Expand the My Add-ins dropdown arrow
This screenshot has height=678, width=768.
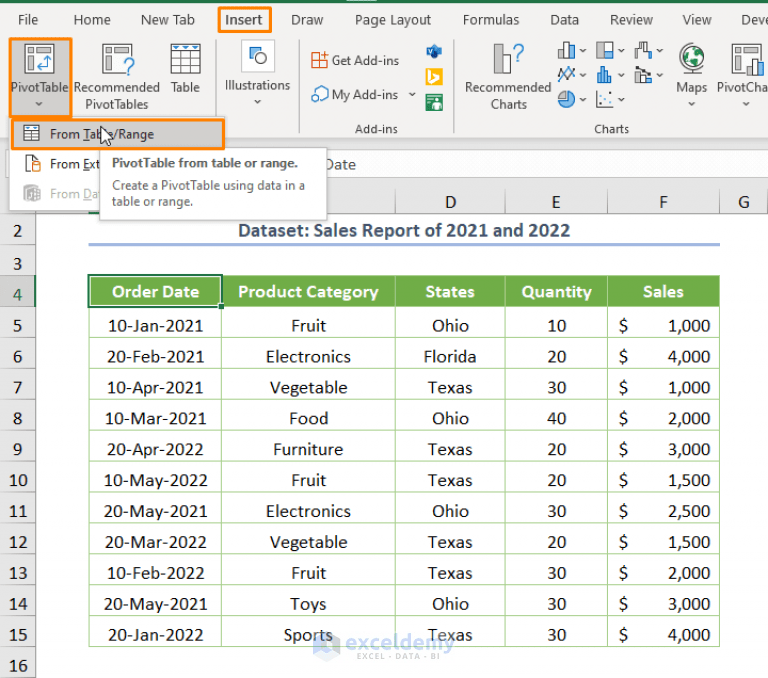[x=412, y=94]
